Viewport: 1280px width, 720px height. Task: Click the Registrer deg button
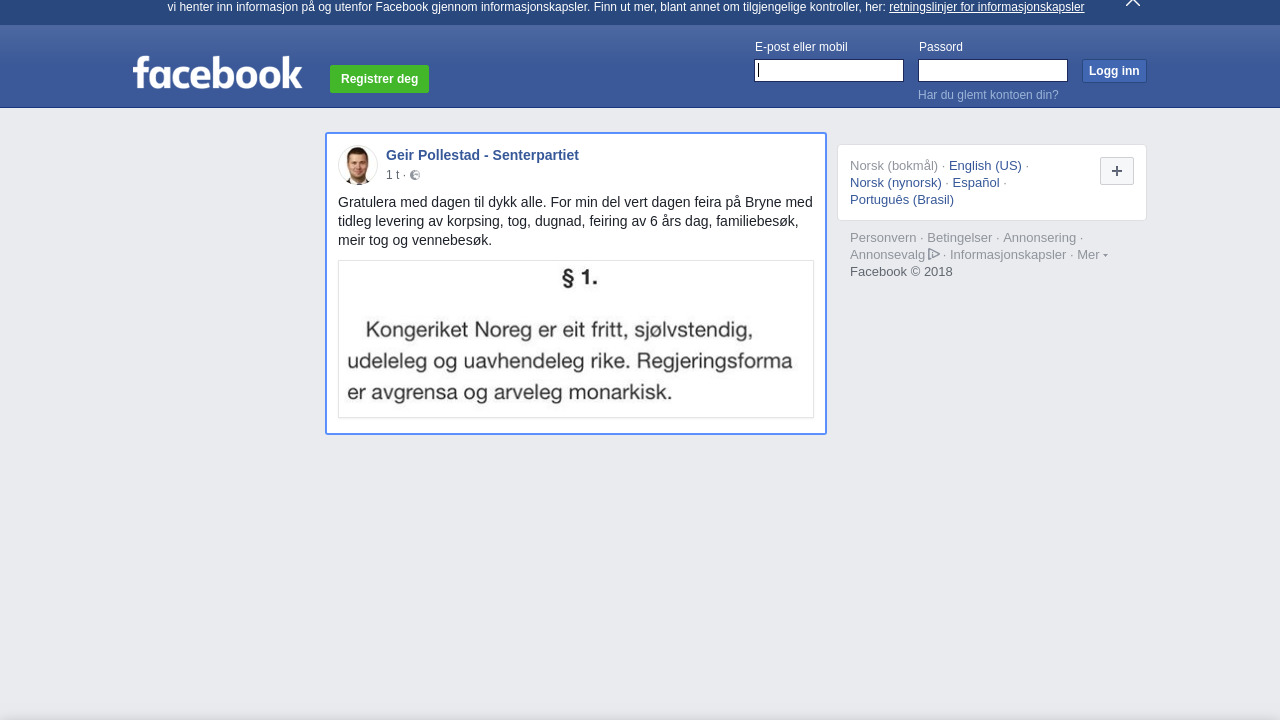[x=379, y=79]
